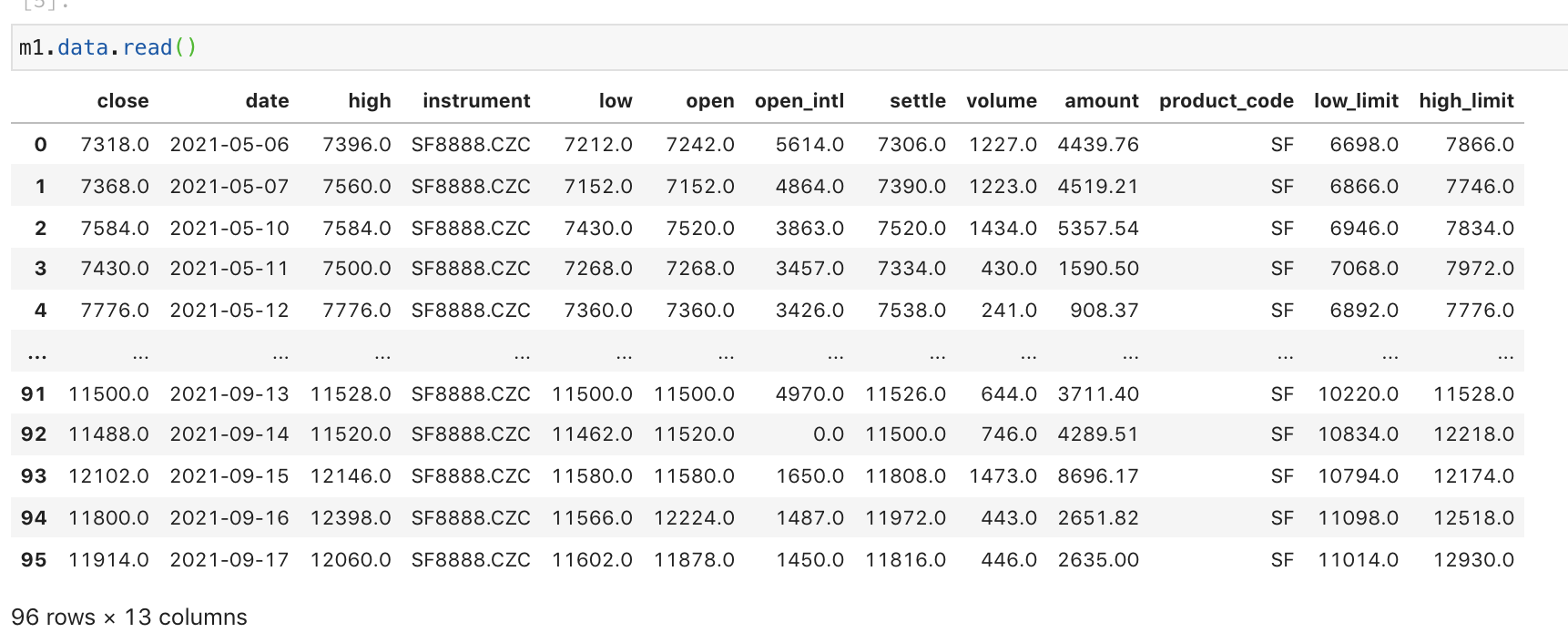Click the 'open_intl' column header
Viewport: 1568px width, 643px height.
click(x=799, y=101)
